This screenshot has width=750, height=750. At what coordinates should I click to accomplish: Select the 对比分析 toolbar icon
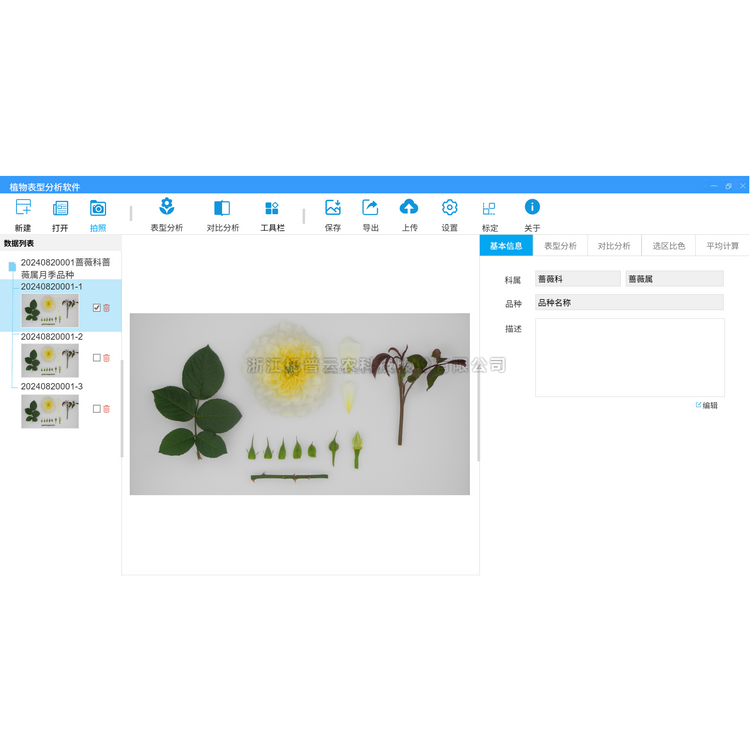point(222,208)
